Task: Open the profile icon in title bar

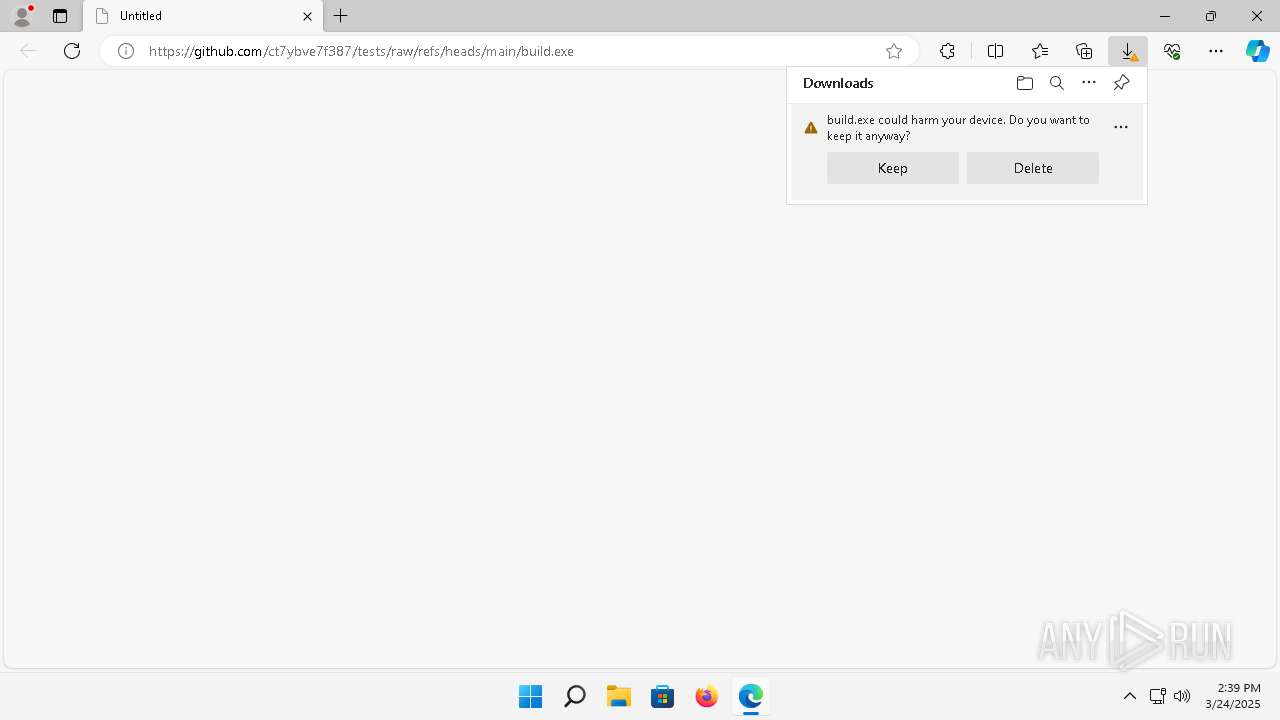Action: click(22, 16)
